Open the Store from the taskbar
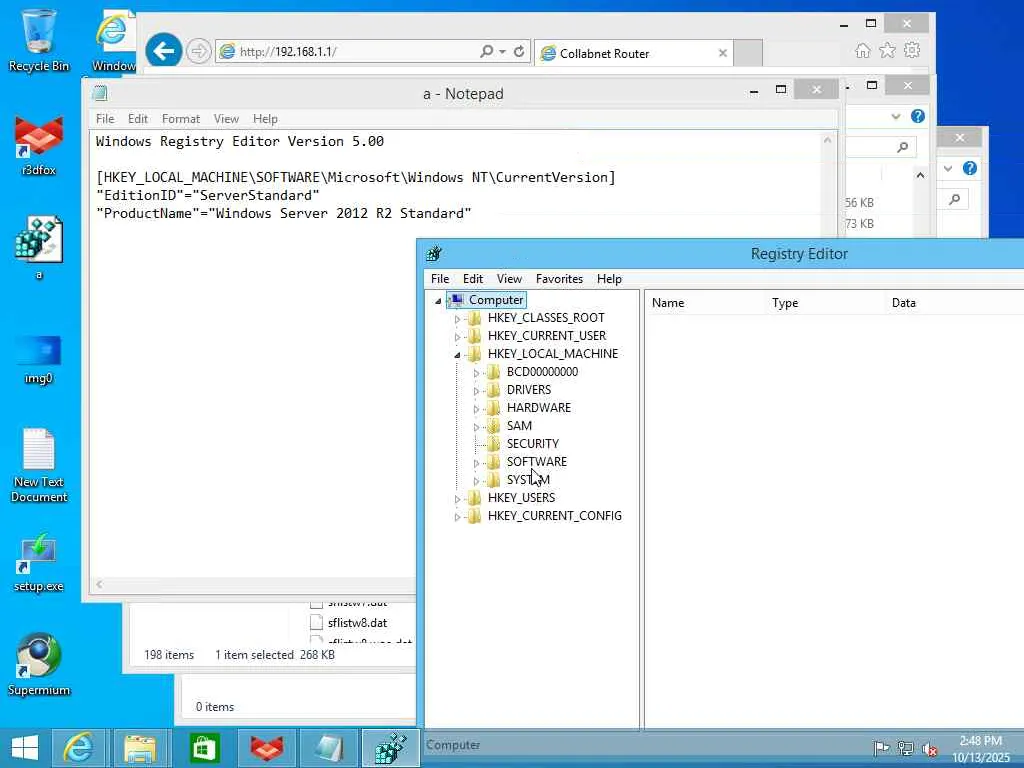Viewport: 1024px width, 768px height. (x=204, y=748)
